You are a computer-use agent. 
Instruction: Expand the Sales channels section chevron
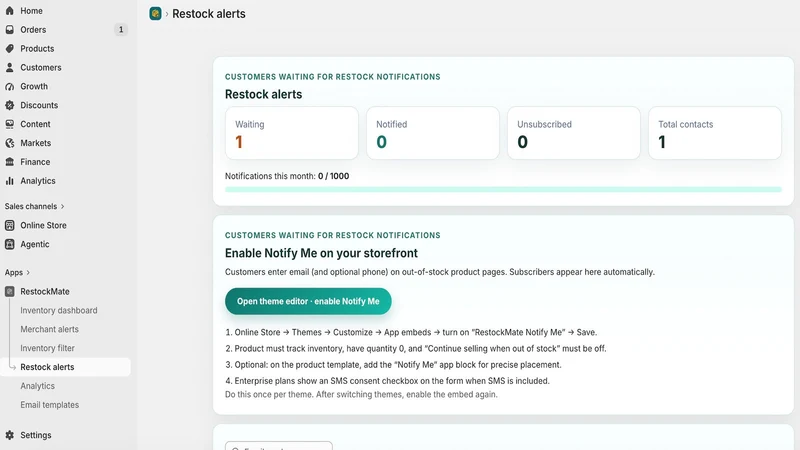click(63, 207)
